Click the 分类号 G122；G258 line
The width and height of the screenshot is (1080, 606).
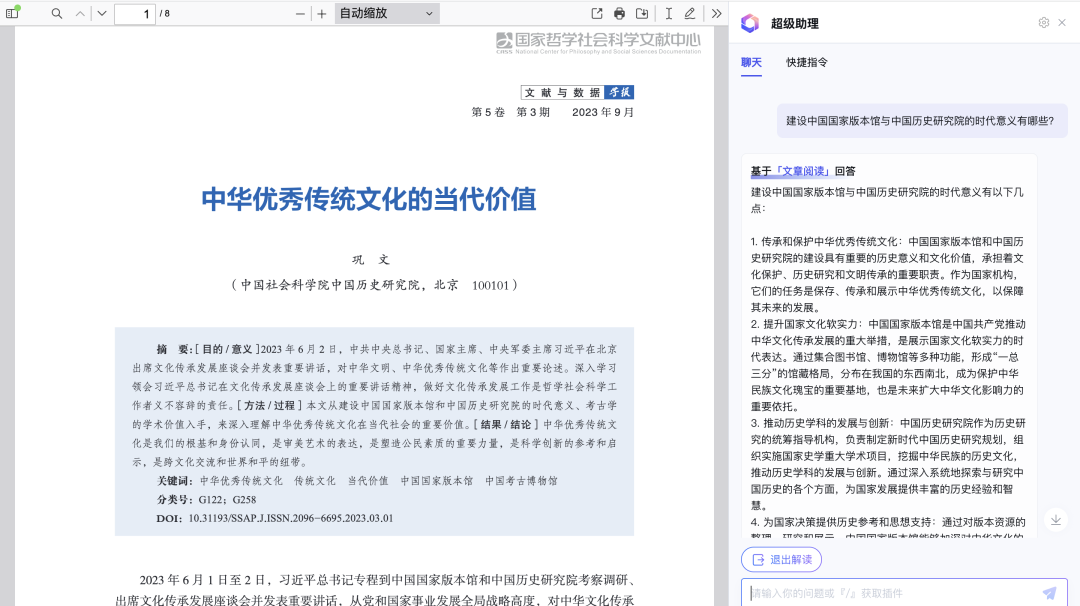pos(207,500)
